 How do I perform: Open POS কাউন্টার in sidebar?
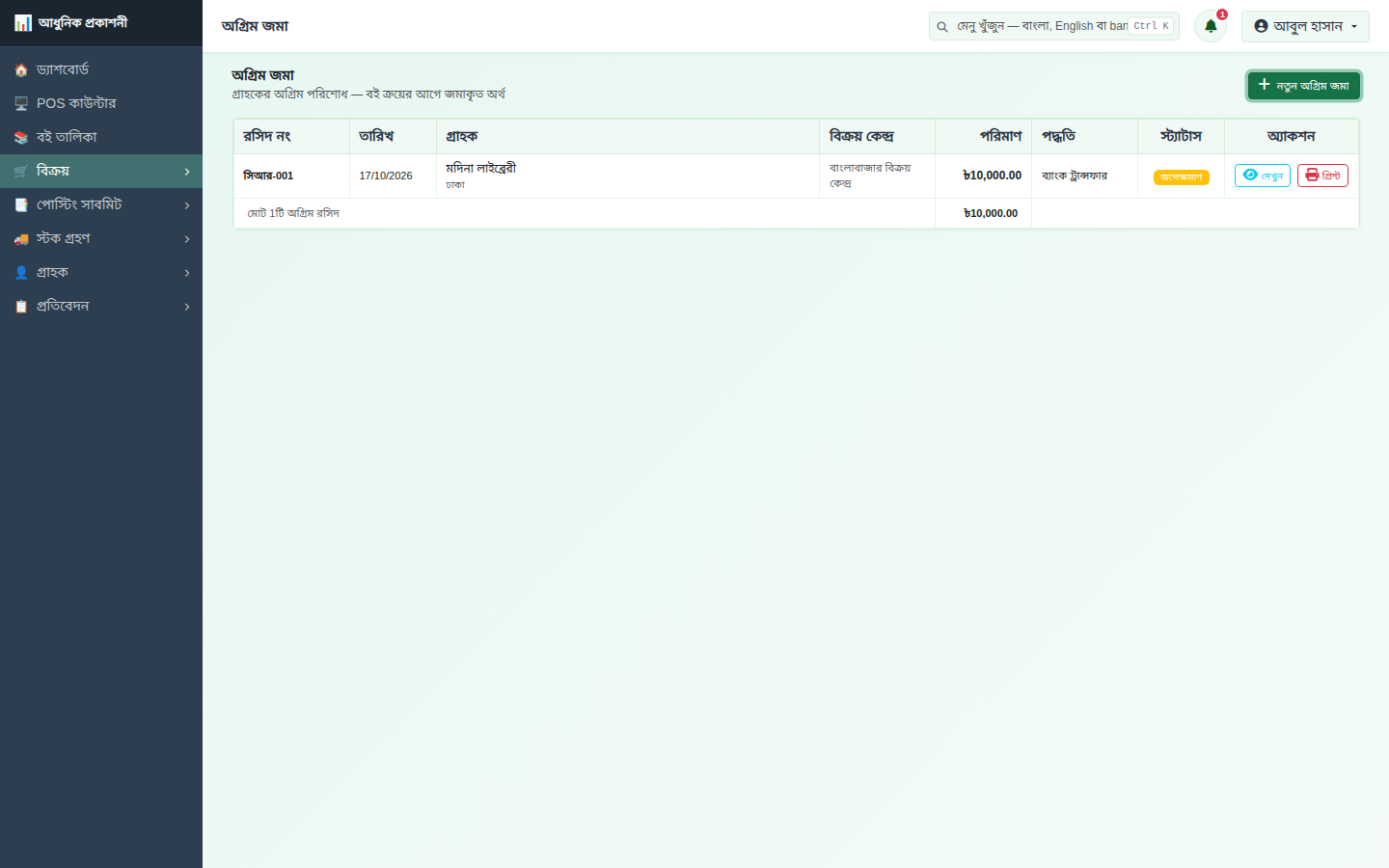(x=101, y=103)
